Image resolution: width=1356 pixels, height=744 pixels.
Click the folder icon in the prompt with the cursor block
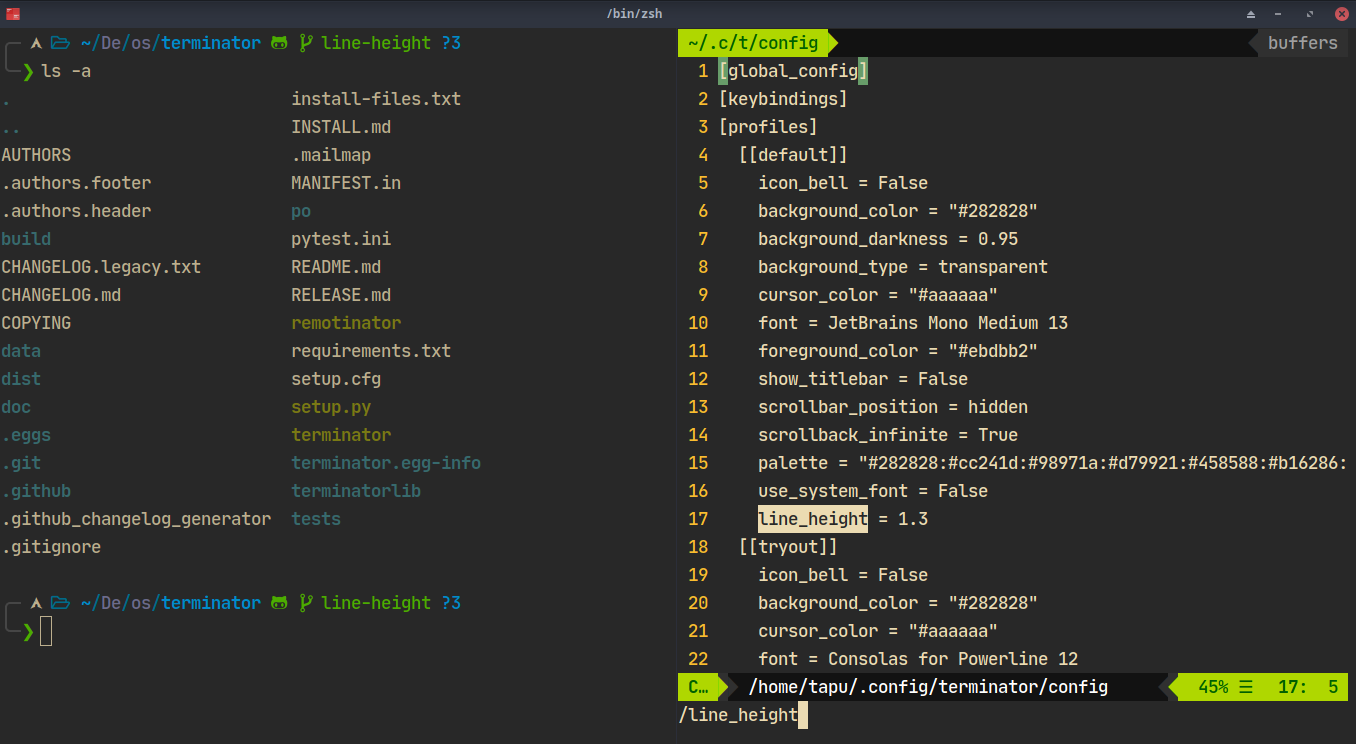(x=60, y=603)
